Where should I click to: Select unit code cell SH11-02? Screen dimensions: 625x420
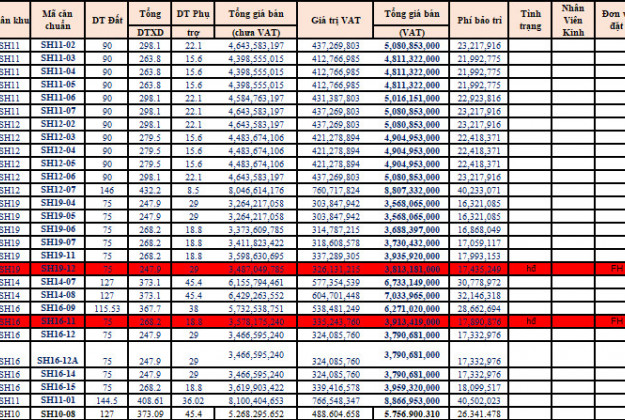(58, 46)
